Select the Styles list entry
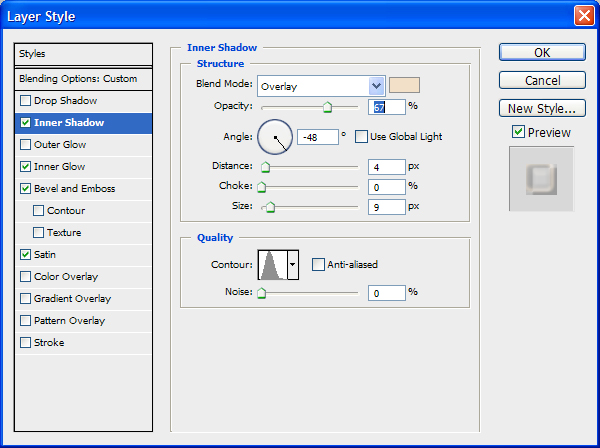The image size is (600, 448). (83, 54)
